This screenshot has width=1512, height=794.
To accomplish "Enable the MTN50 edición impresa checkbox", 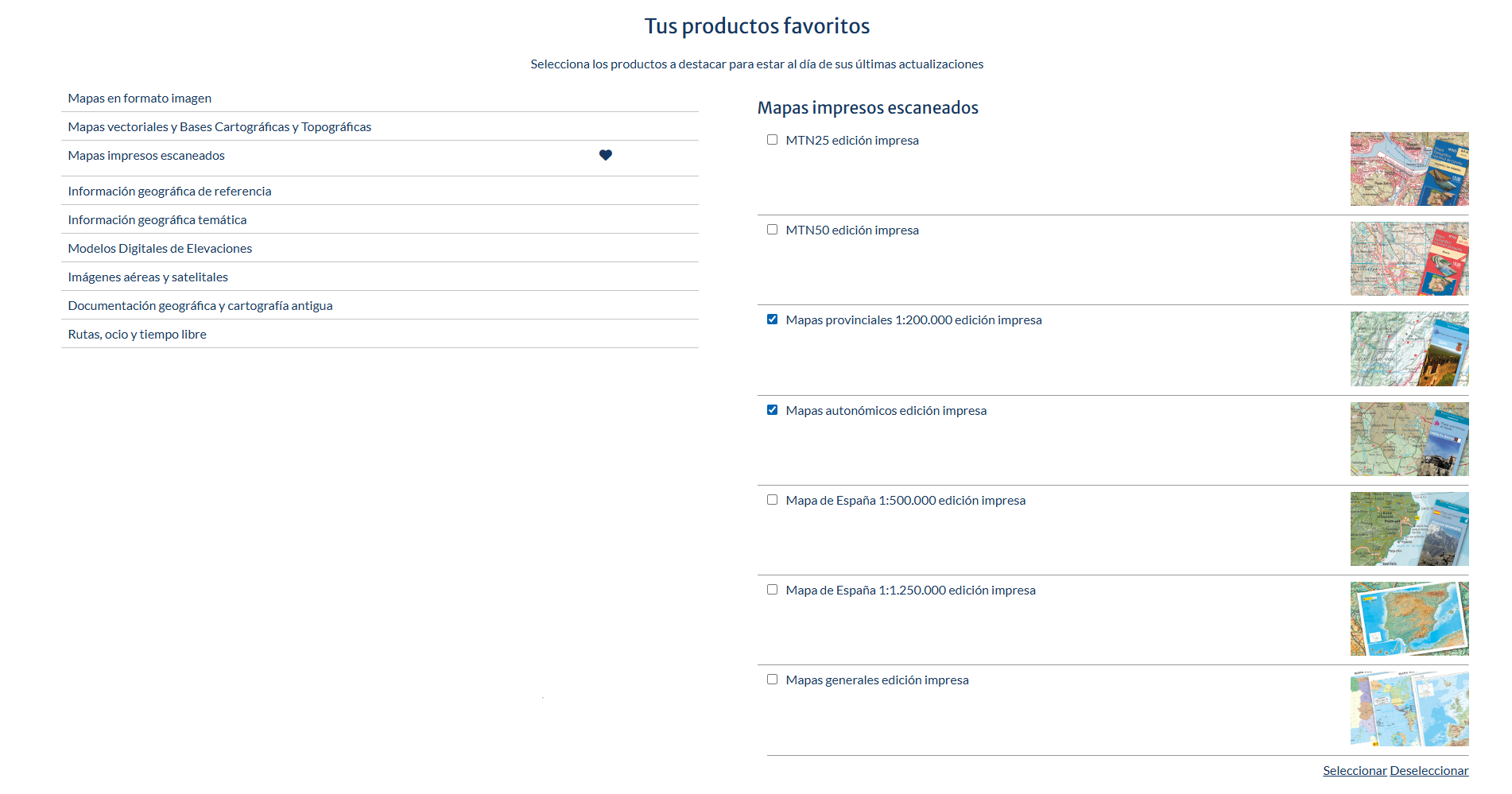I will 772,230.
